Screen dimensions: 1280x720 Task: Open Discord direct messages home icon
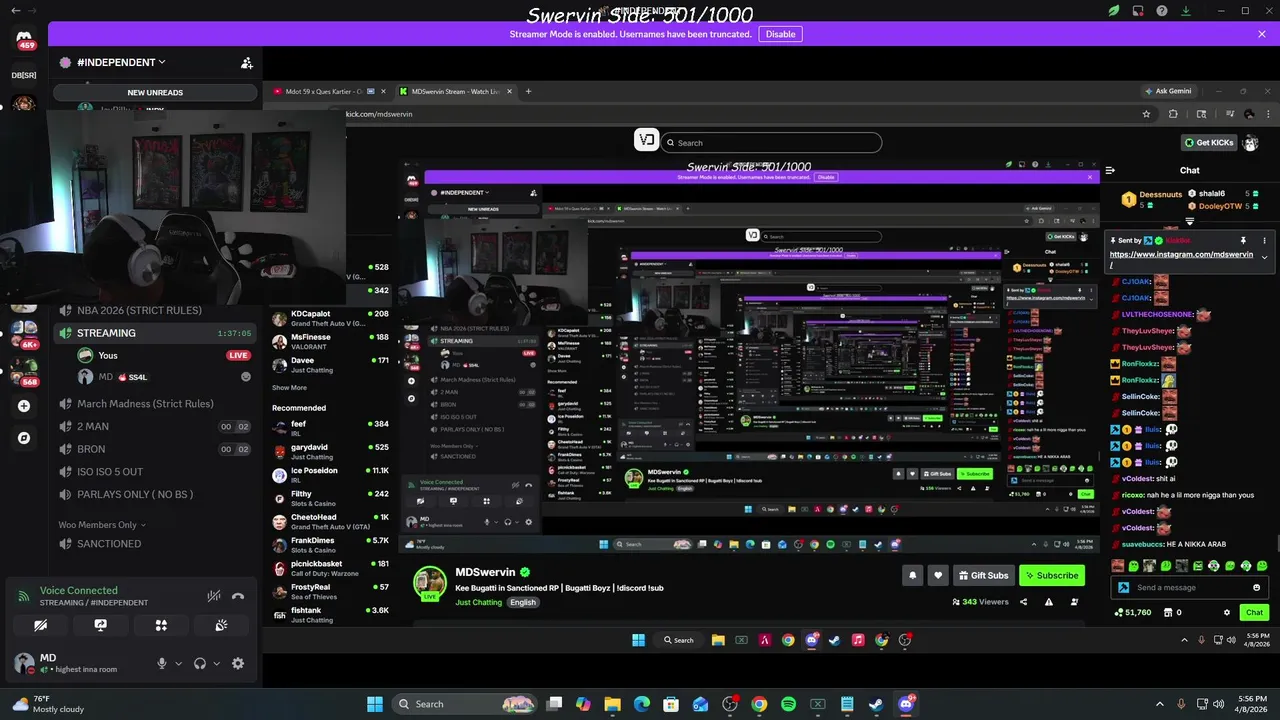[x=25, y=40]
